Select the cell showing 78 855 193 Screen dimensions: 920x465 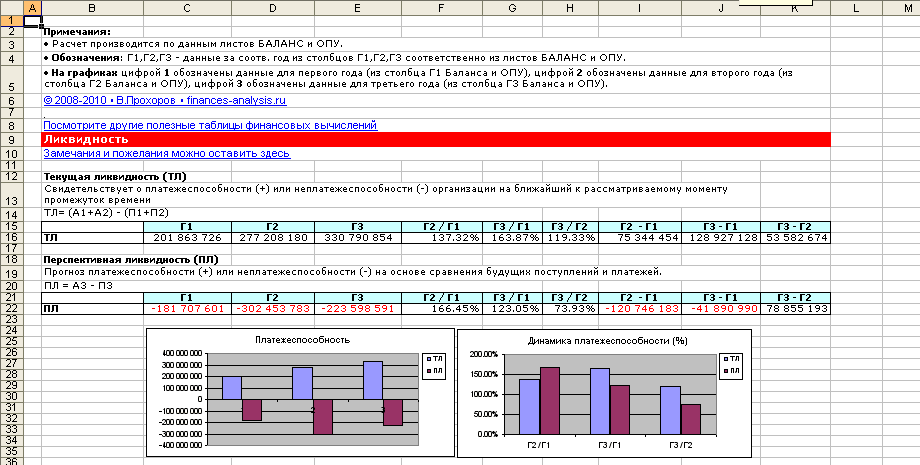pyautogui.click(x=796, y=308)
